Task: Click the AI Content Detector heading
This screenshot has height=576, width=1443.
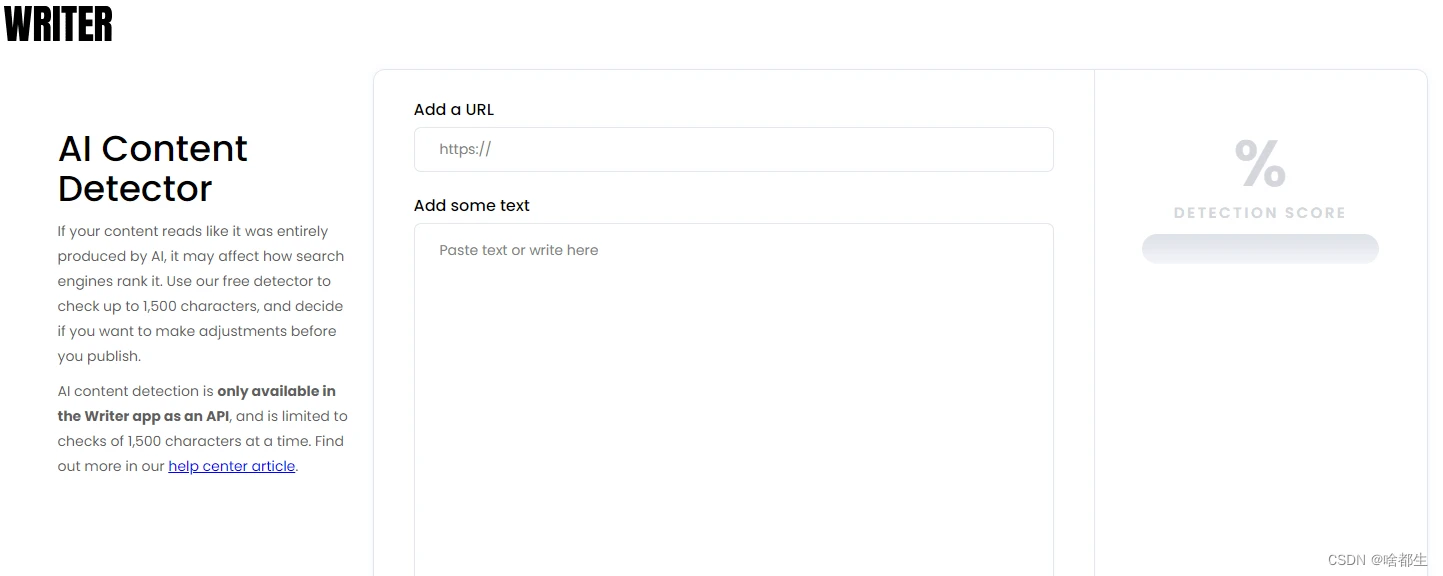Action: 153,168
